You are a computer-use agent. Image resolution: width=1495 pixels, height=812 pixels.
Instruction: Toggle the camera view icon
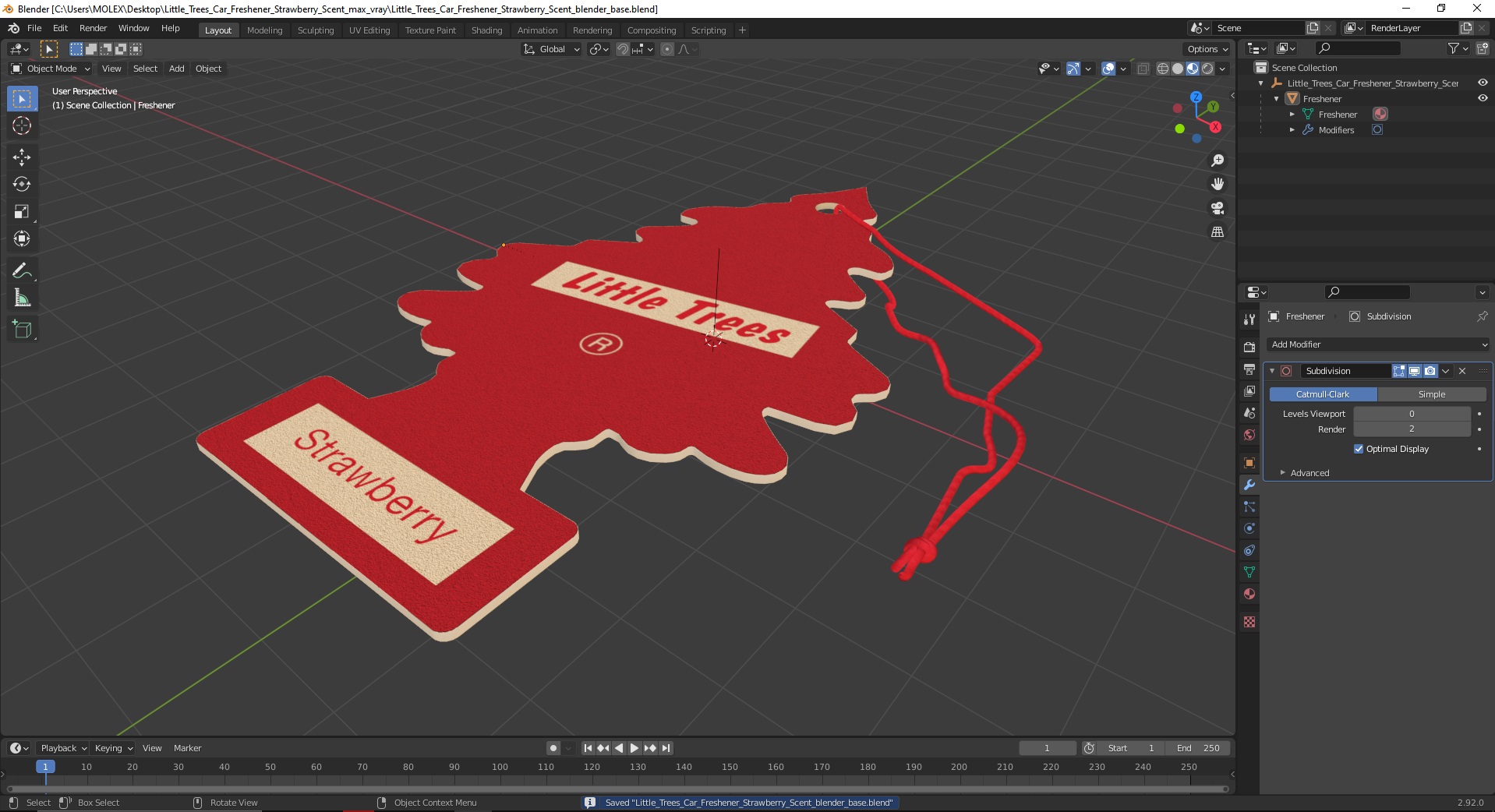point(1218,208)
